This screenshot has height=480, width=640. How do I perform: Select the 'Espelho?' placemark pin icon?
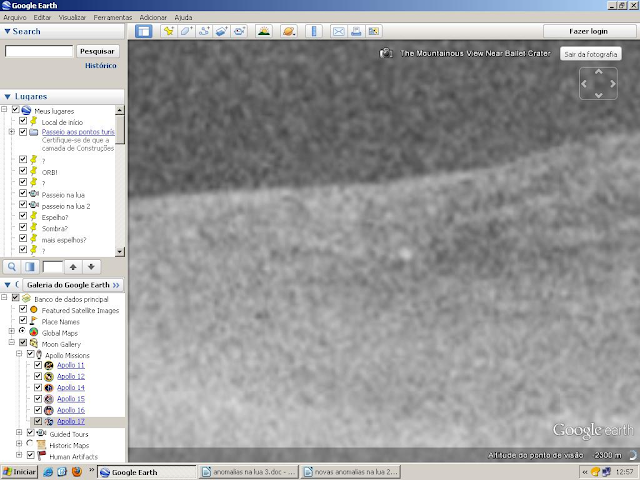[x=34, y=216]
